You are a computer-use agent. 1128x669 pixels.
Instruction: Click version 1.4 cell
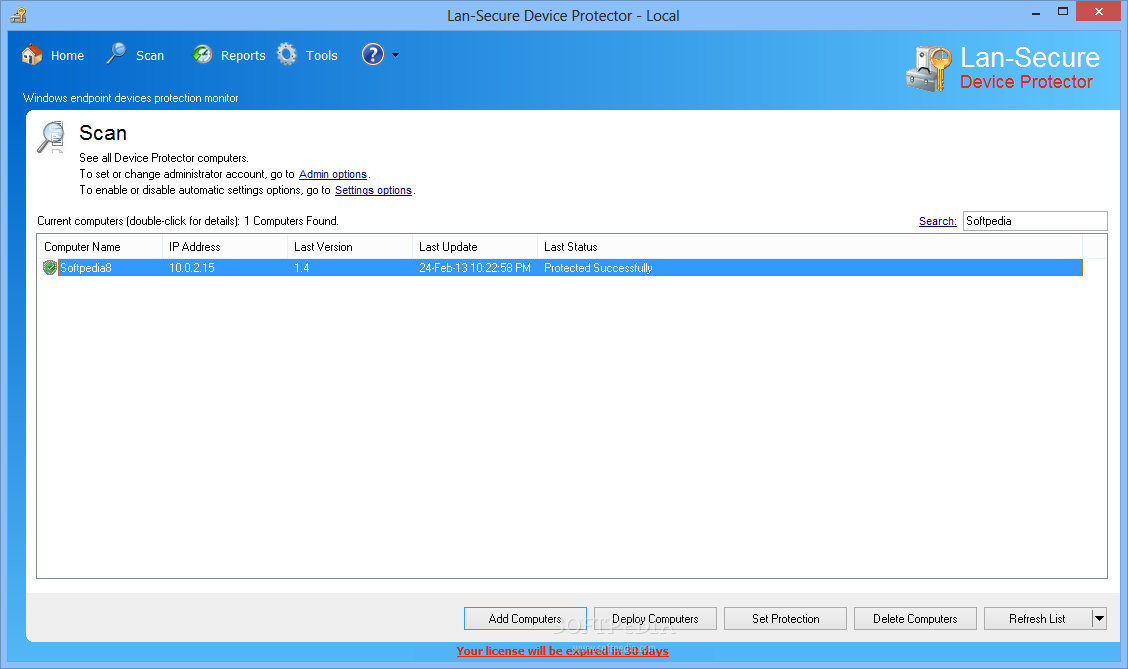(x=301, y=268)
